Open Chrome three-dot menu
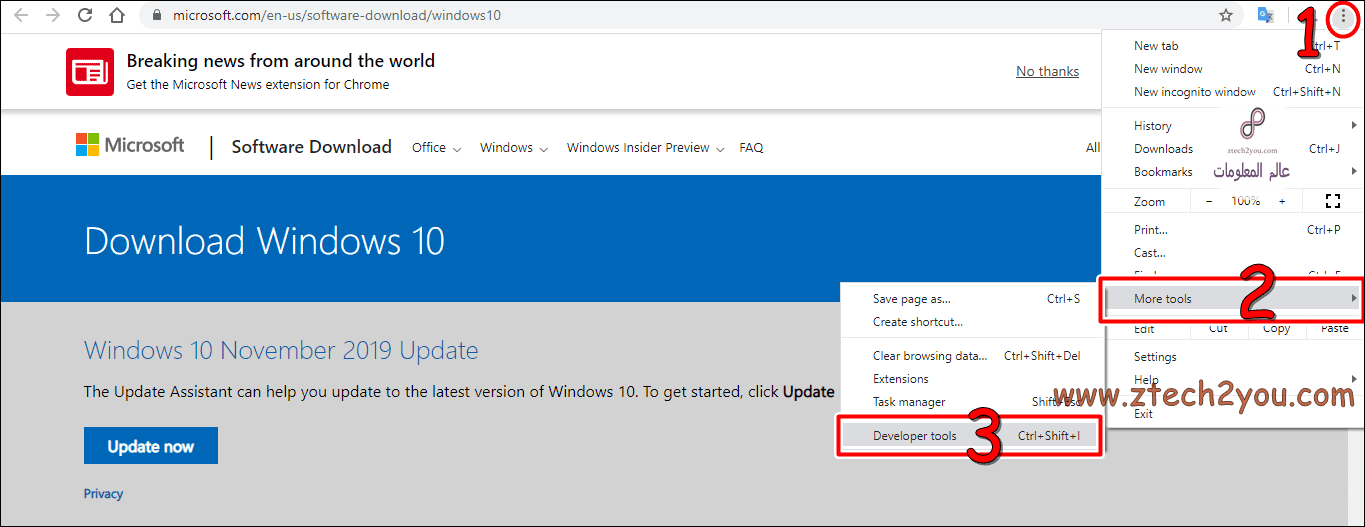Viewport: 1365px width, 527px height. click(1343, 16)
